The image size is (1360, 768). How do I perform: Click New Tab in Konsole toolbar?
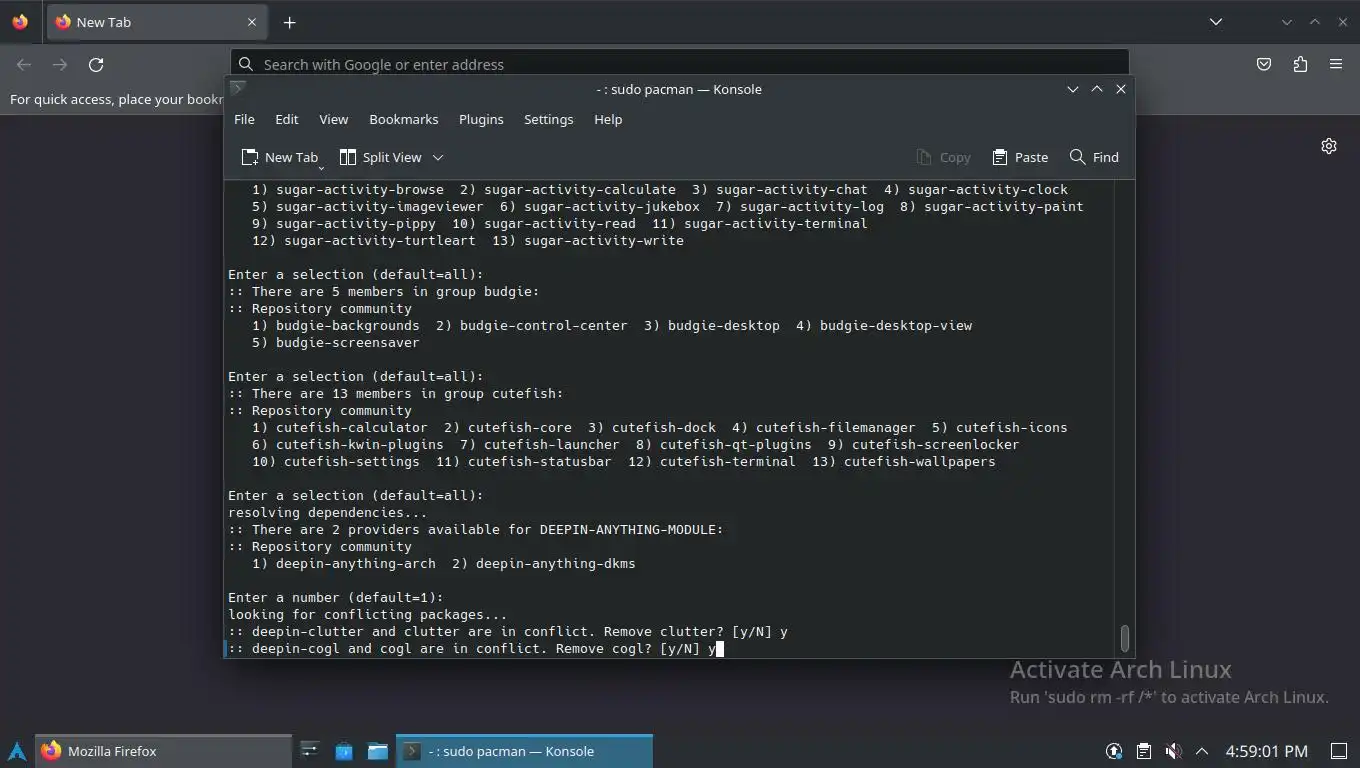(280, 157)
